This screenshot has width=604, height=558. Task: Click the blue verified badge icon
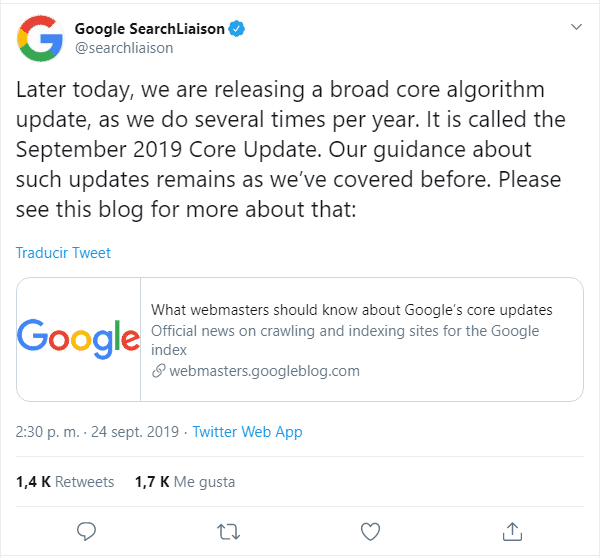point(237,28)
